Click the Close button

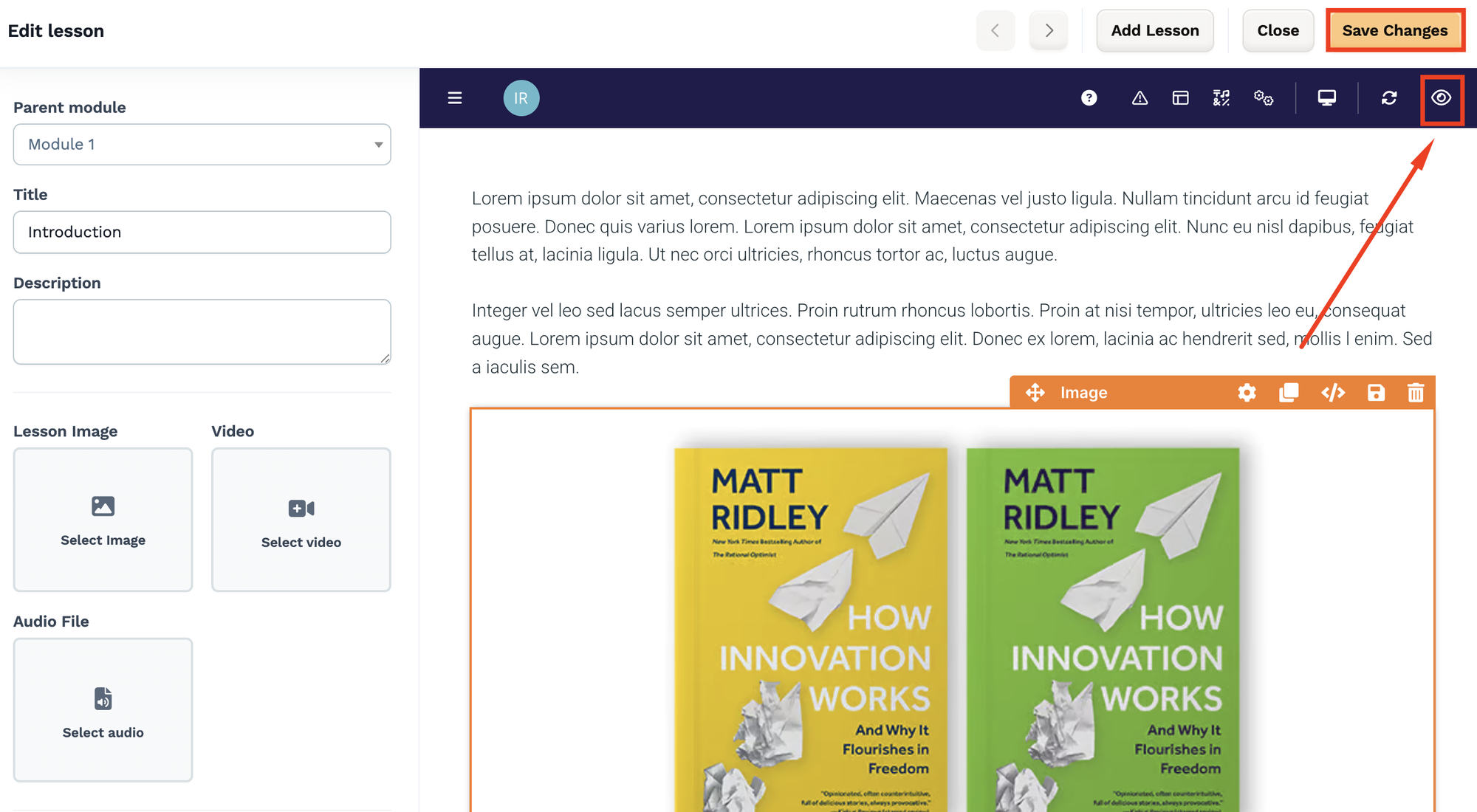coord(1278,30)
